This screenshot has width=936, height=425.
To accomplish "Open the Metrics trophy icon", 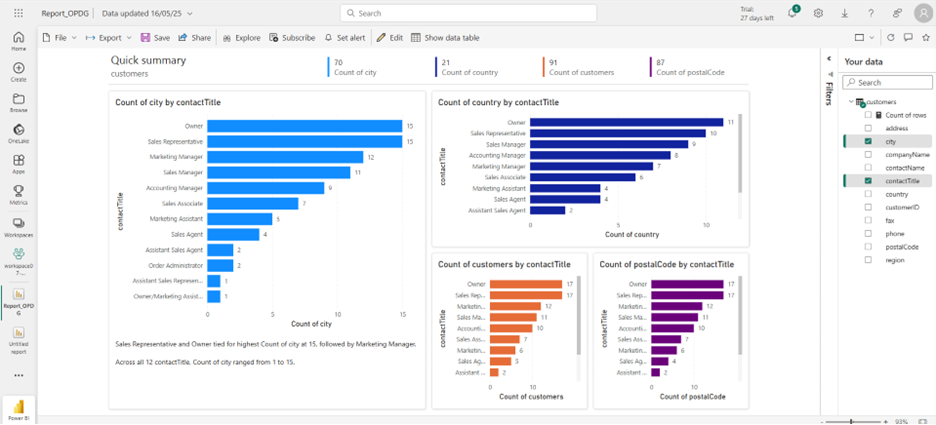I will pyautogui.click(x=19, y=195).
